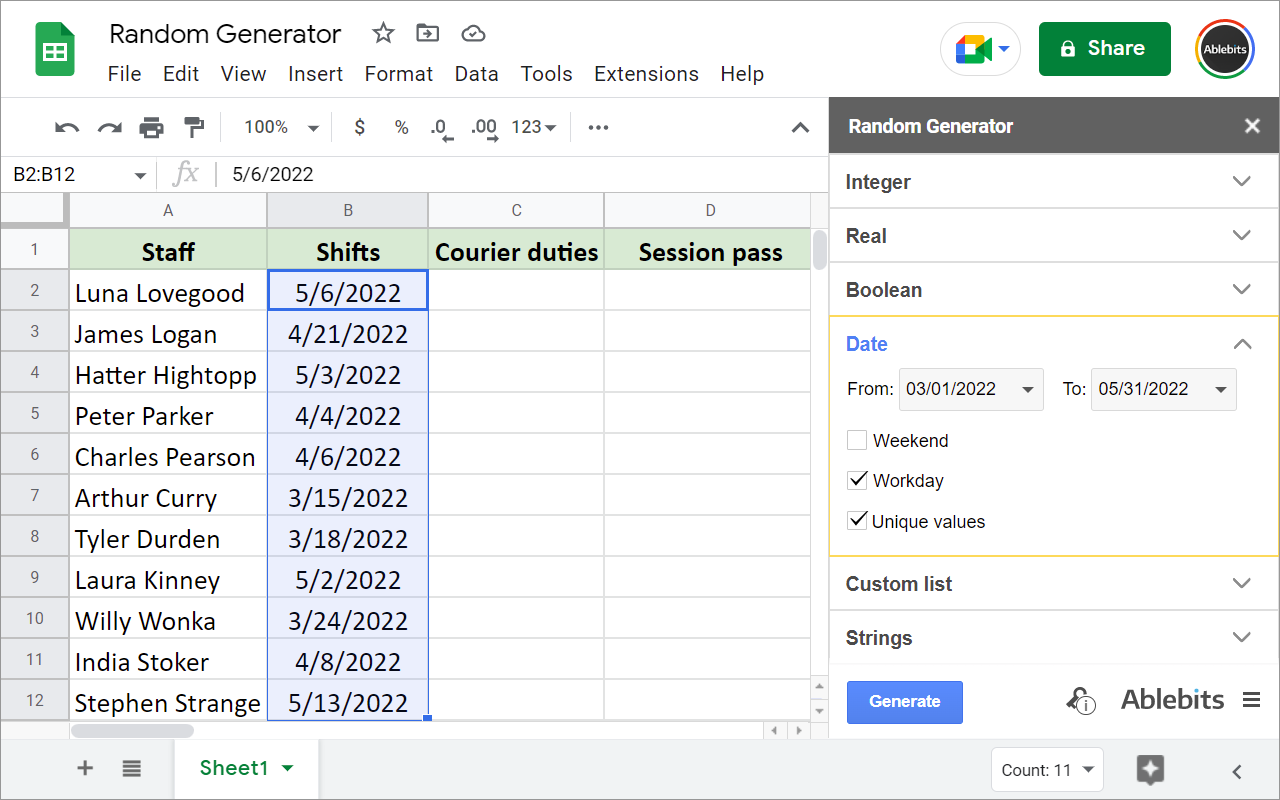Viewport: 1280px width, 800px height.
Task: Click the fx formula icon
Action: click(x=185, y=174)
